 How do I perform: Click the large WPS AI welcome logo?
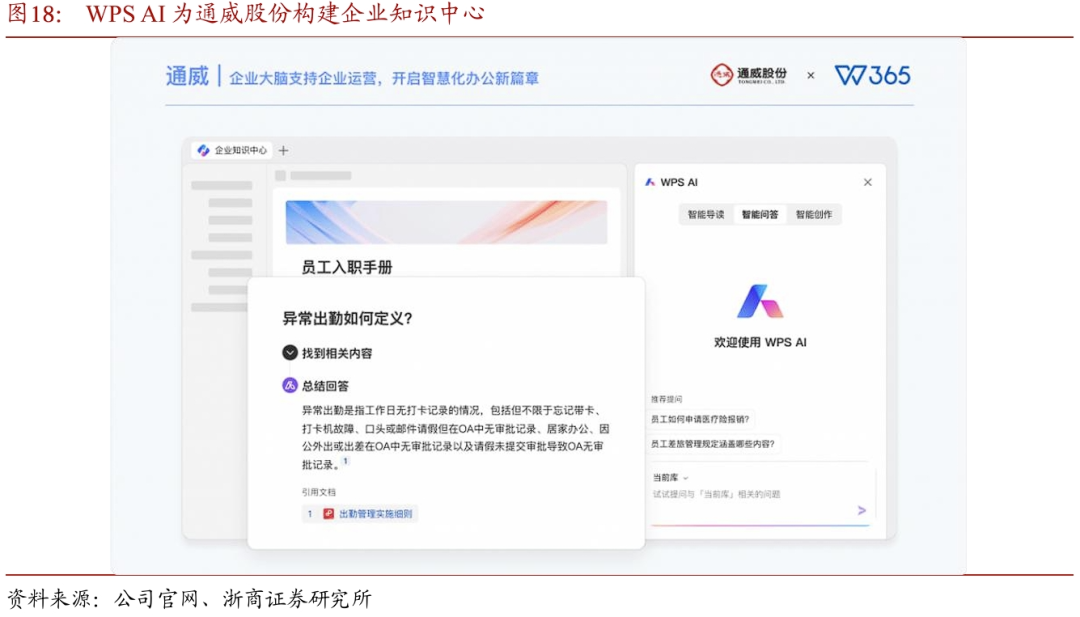(760, 301)
